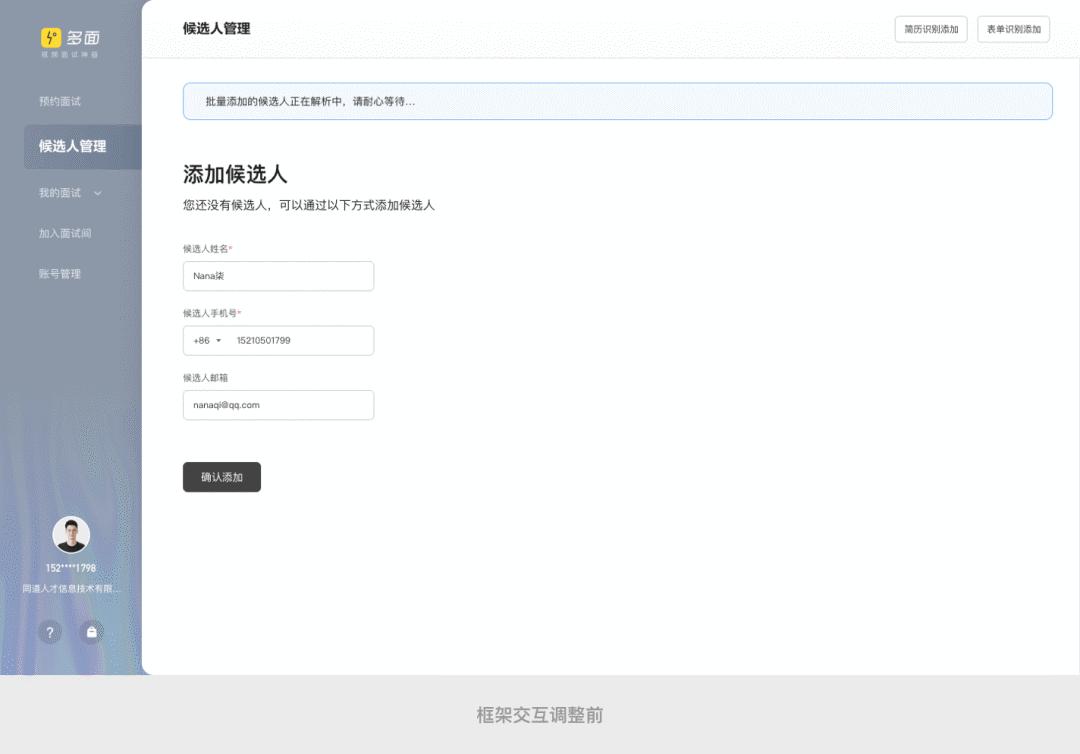Open the +86 country code dropdown
Image resolution: width=1080 pixels, height=754 pixels.
coord(204,340)
